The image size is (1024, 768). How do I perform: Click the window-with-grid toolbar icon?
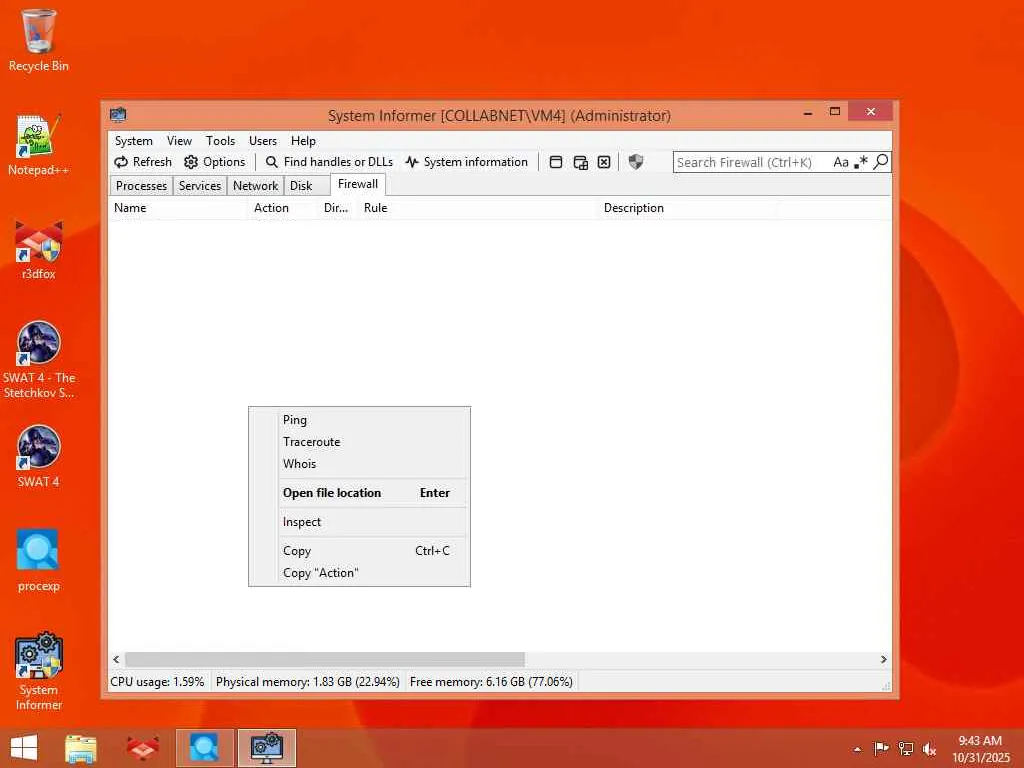point(581,162)
